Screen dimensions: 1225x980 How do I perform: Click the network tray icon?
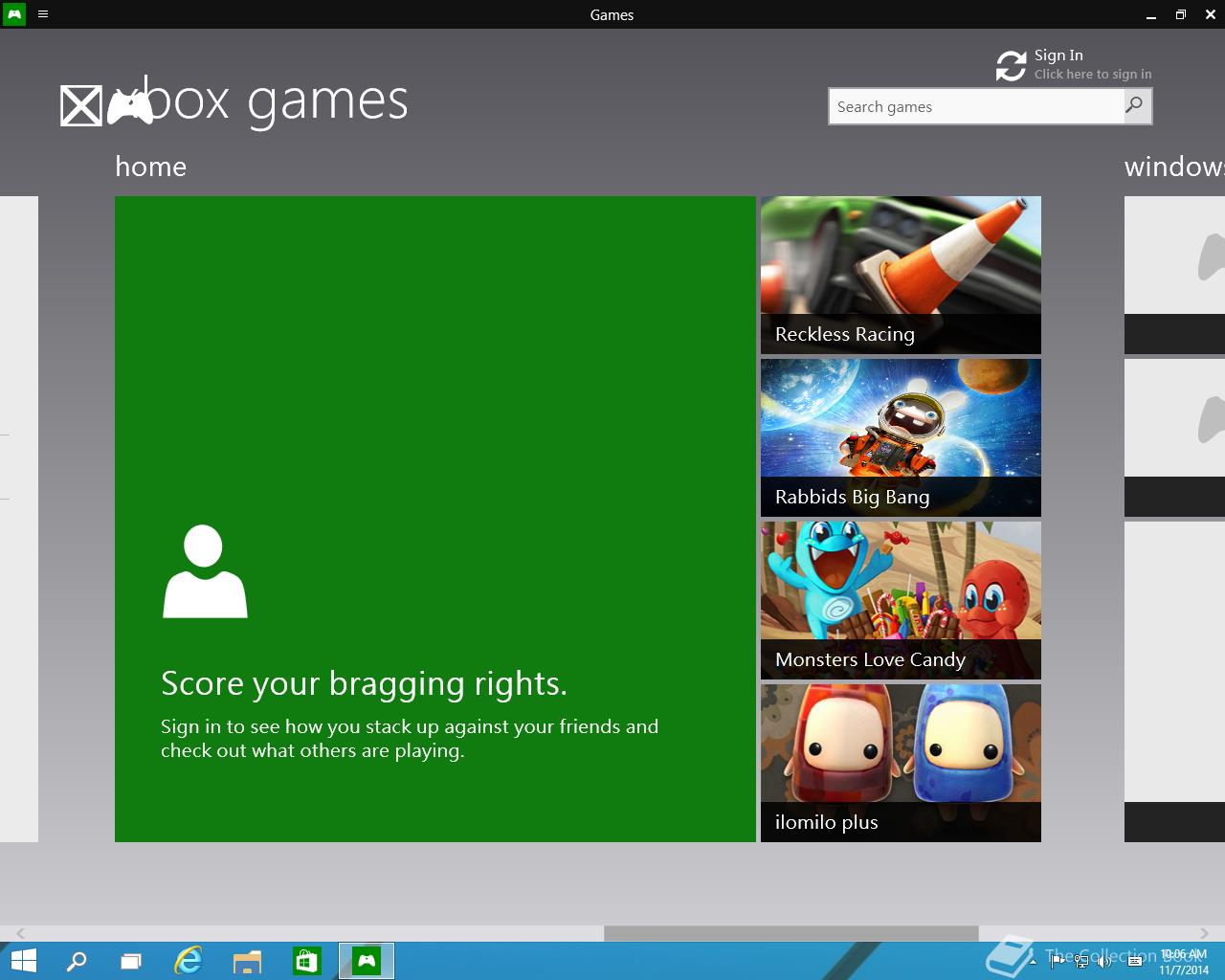pos(1081,961)
